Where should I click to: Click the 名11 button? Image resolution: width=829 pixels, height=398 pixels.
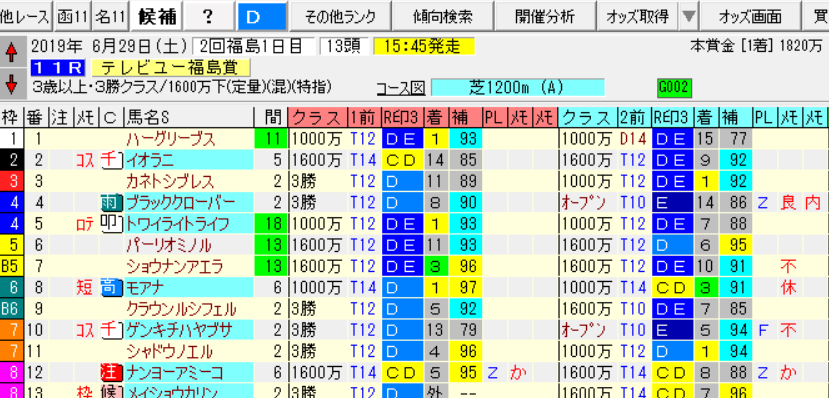coord(110,16)
